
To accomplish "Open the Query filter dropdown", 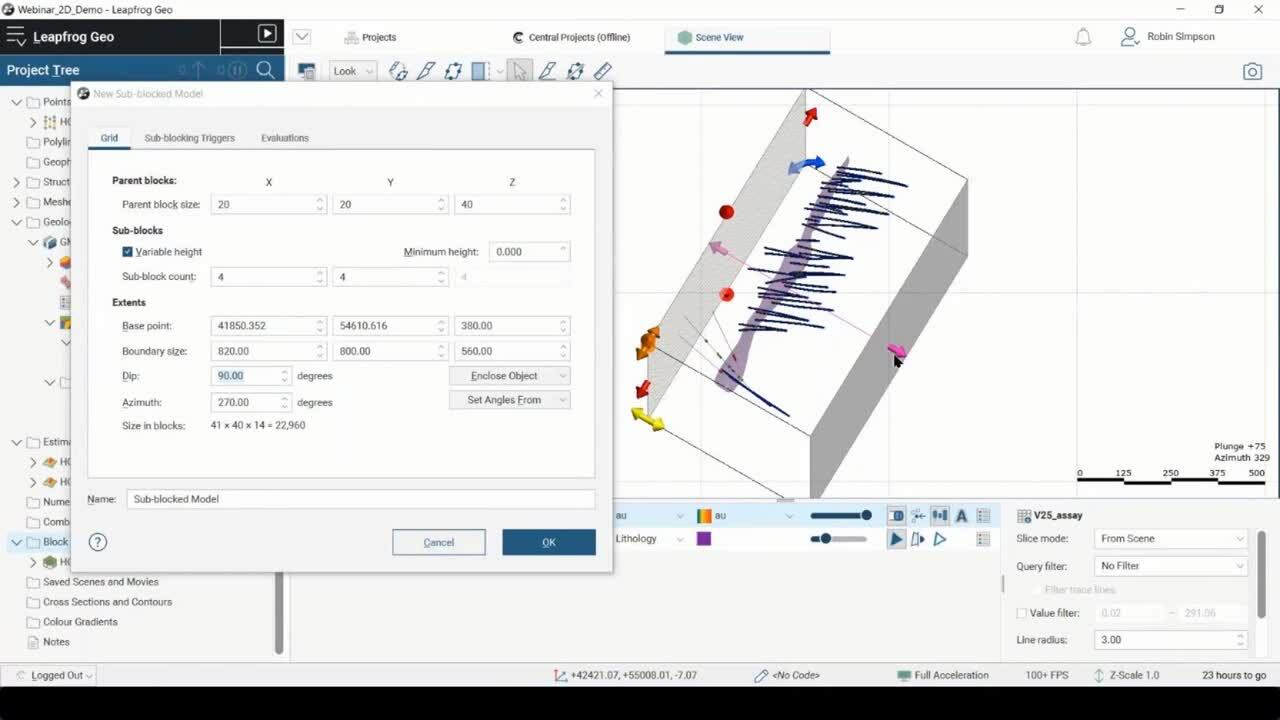I will (x=1171, y=566).
